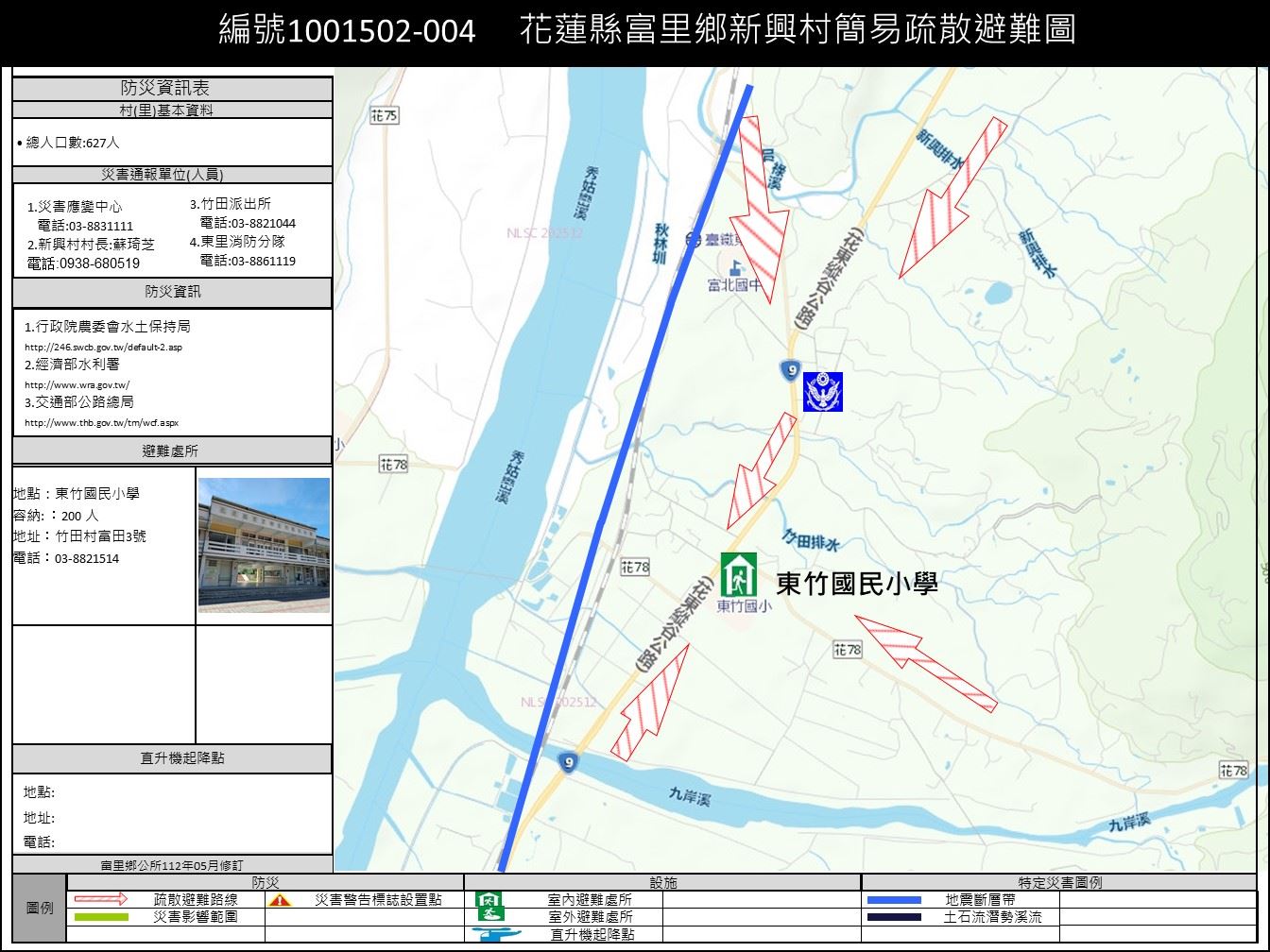The width and height of the screenshot is (1270, 952).
Task: Click the dark debris flow stream swatch
Action: (893, 917)
